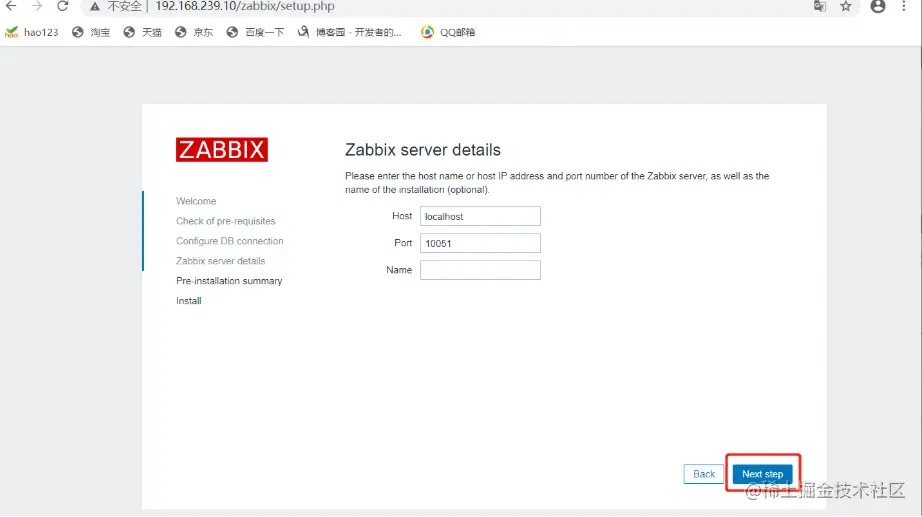Click the Zabbix server details heading

tap(423, 150)
